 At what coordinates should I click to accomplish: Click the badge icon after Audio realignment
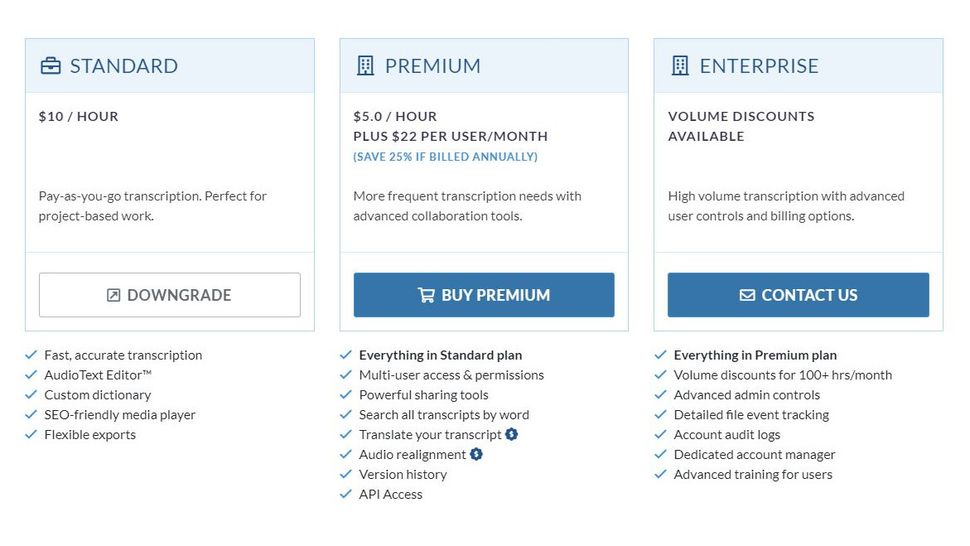(x=476, y=454)
